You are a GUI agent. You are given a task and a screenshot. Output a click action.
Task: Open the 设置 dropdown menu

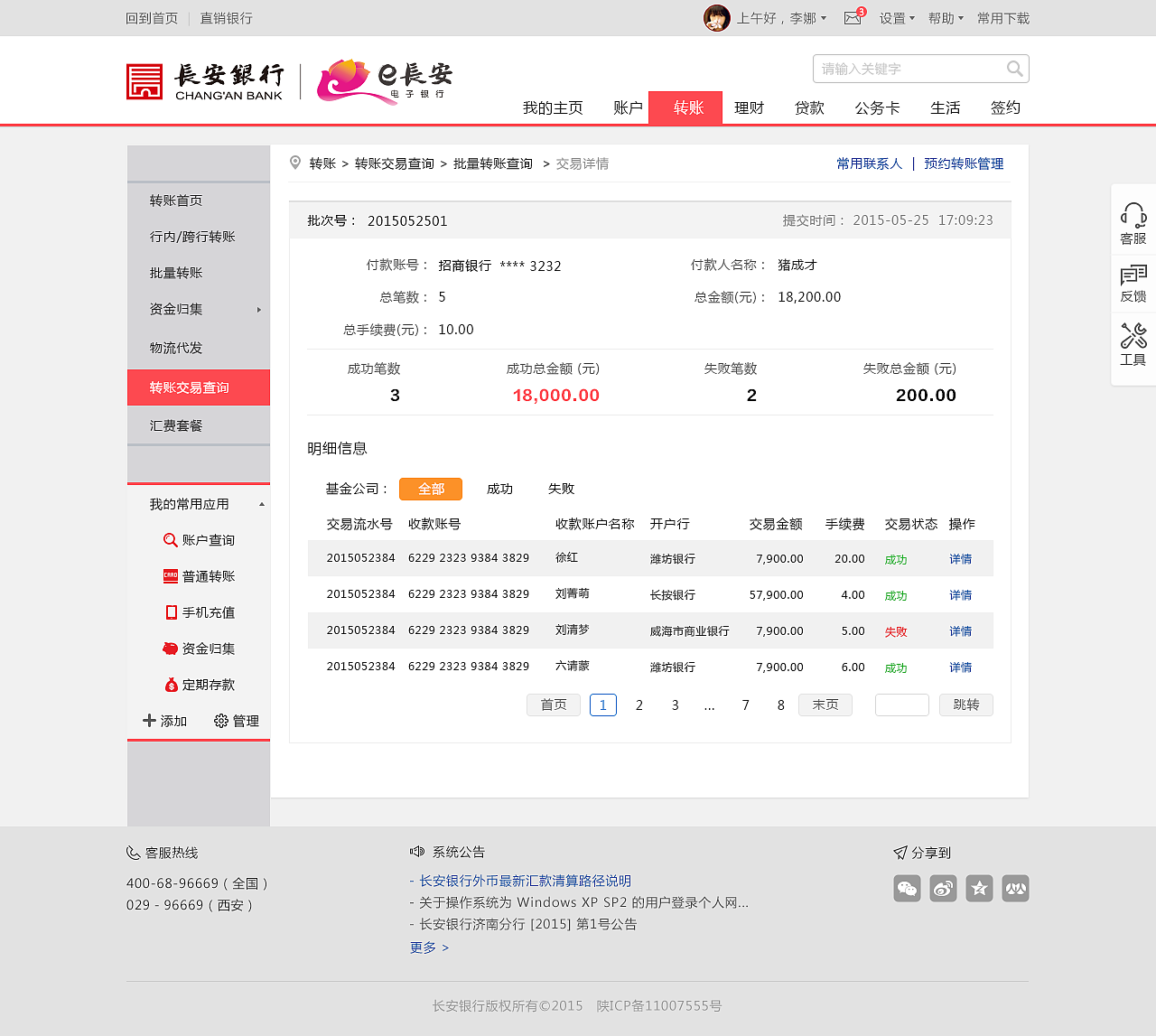click(x=897, y=17)
